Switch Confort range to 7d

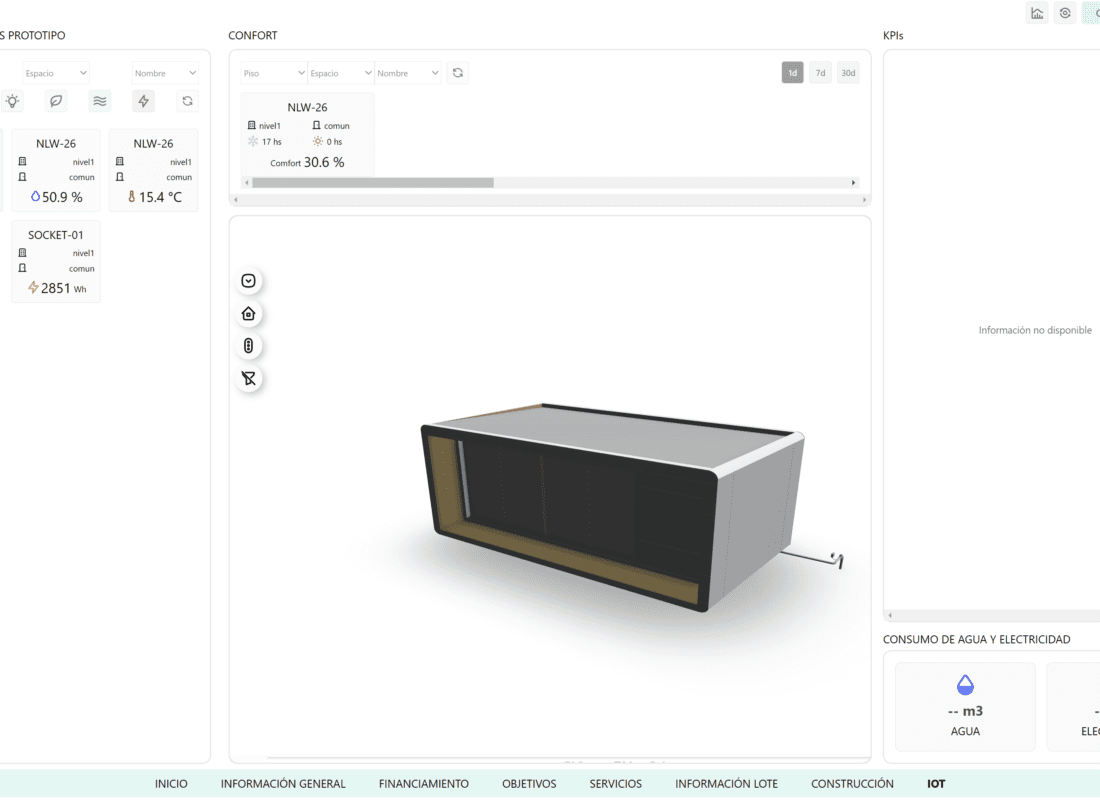pos(820,73)
